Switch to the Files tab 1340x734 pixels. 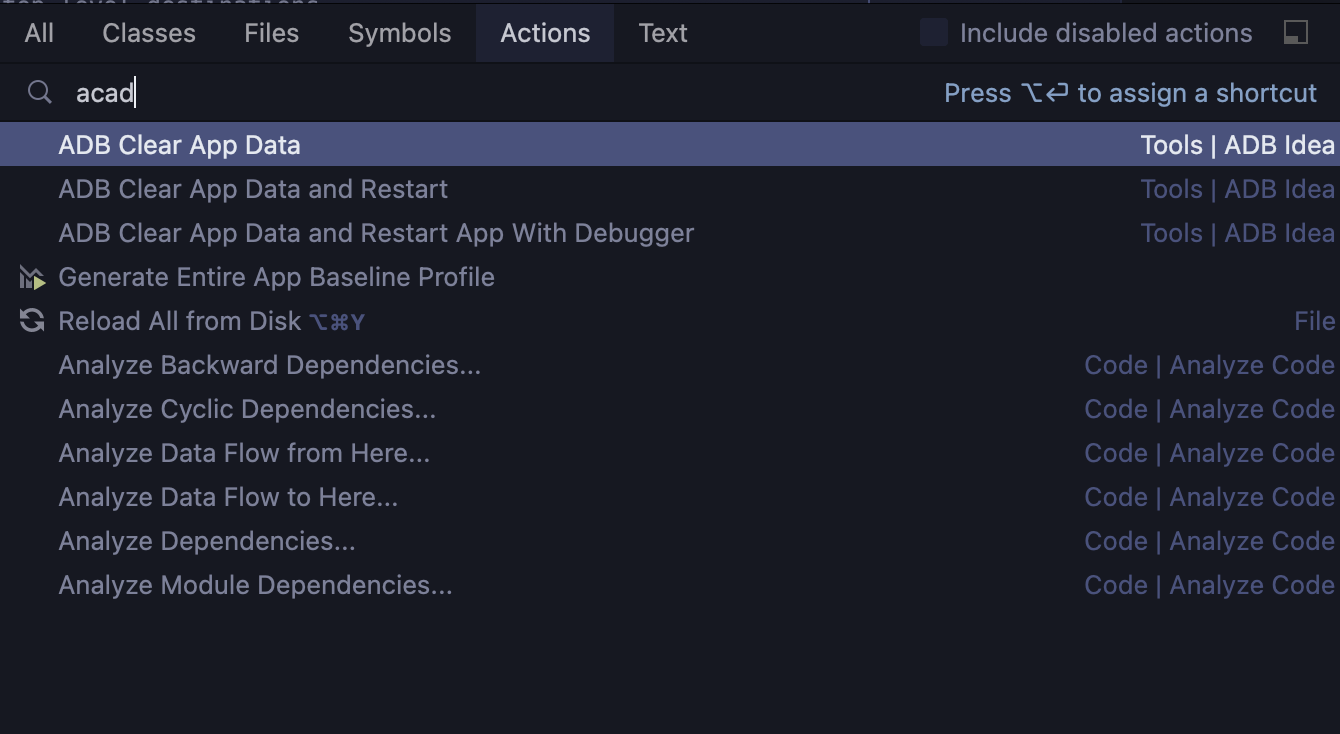click(270, 32)
